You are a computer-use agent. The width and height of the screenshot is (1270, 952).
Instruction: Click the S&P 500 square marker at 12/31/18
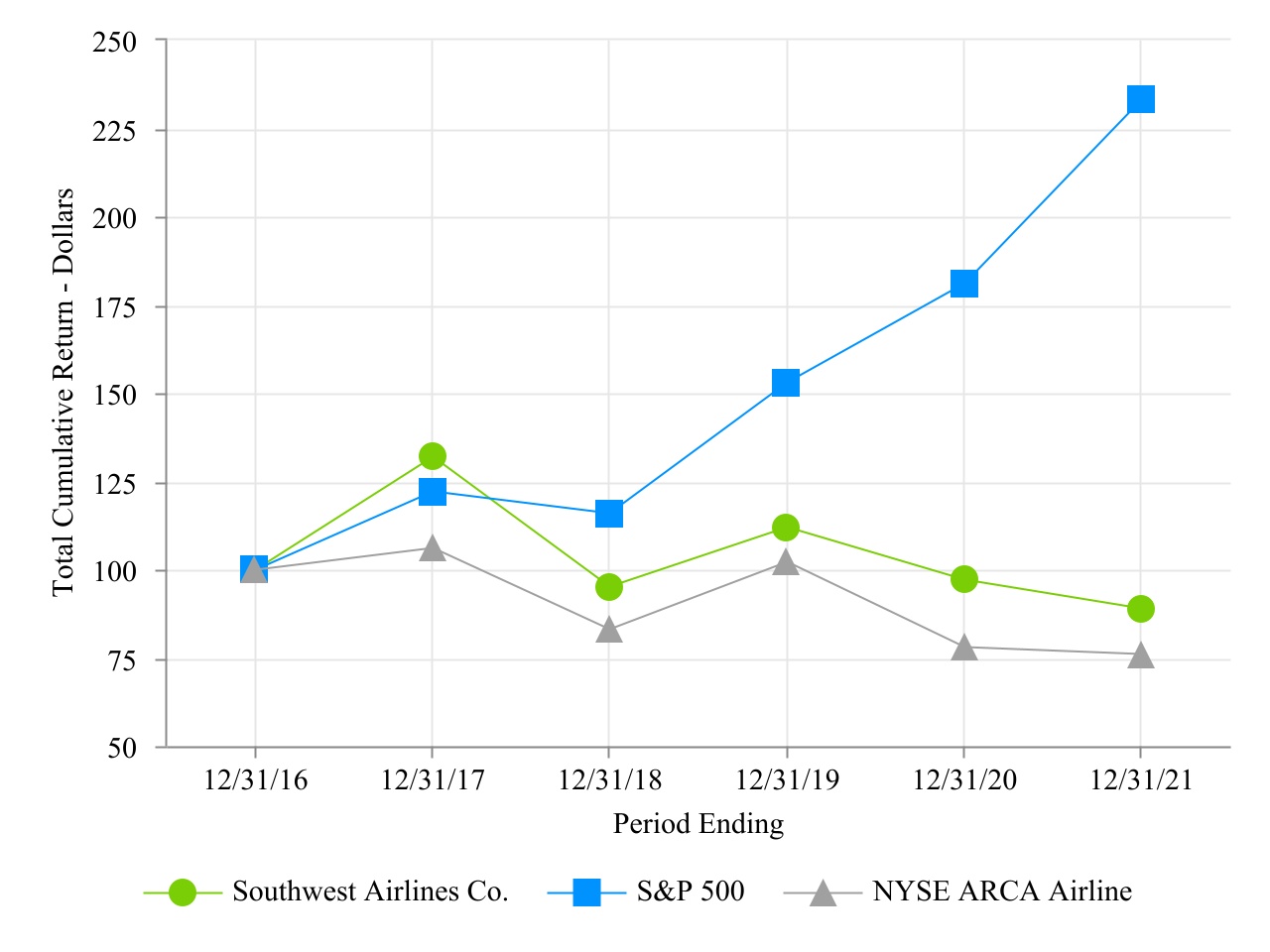tap(609, 514)
